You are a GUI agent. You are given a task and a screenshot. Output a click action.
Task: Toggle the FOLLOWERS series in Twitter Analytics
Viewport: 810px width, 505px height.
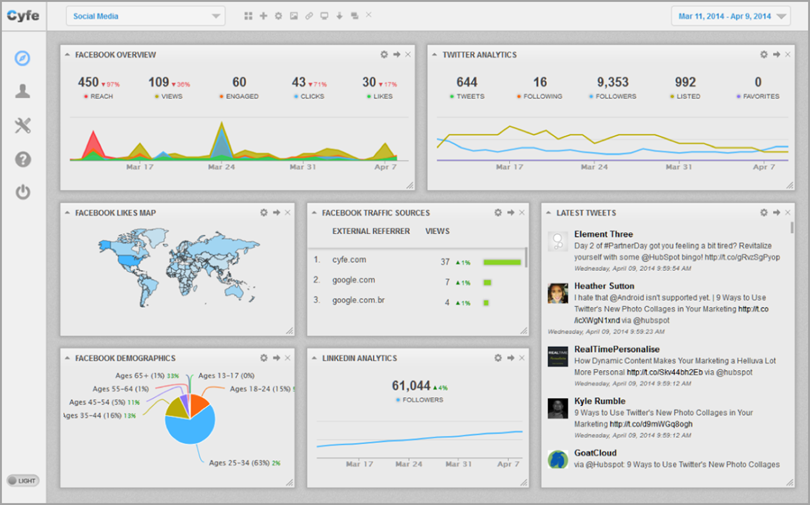(x=613, y=97)
